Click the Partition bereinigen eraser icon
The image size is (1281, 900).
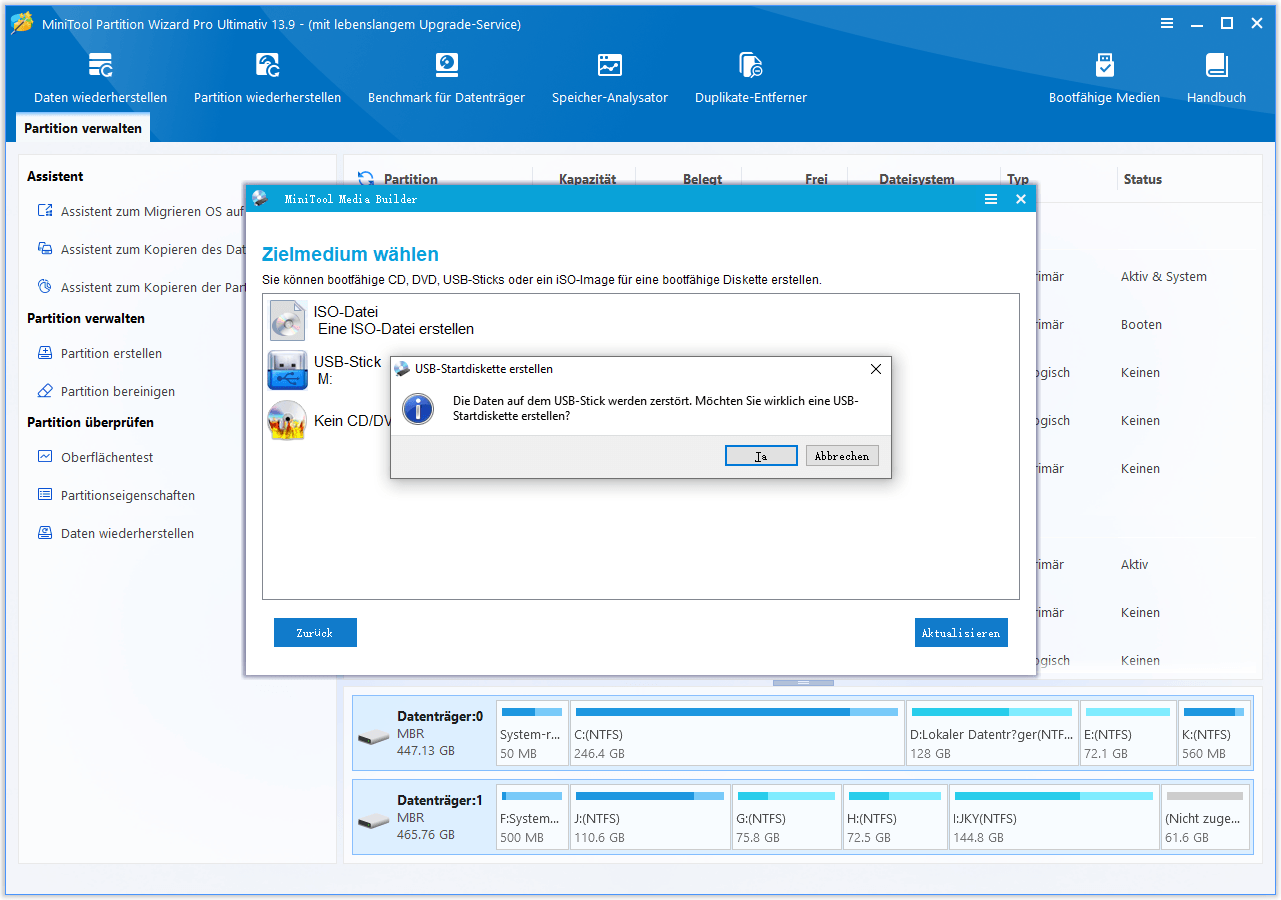click(44, 391)
